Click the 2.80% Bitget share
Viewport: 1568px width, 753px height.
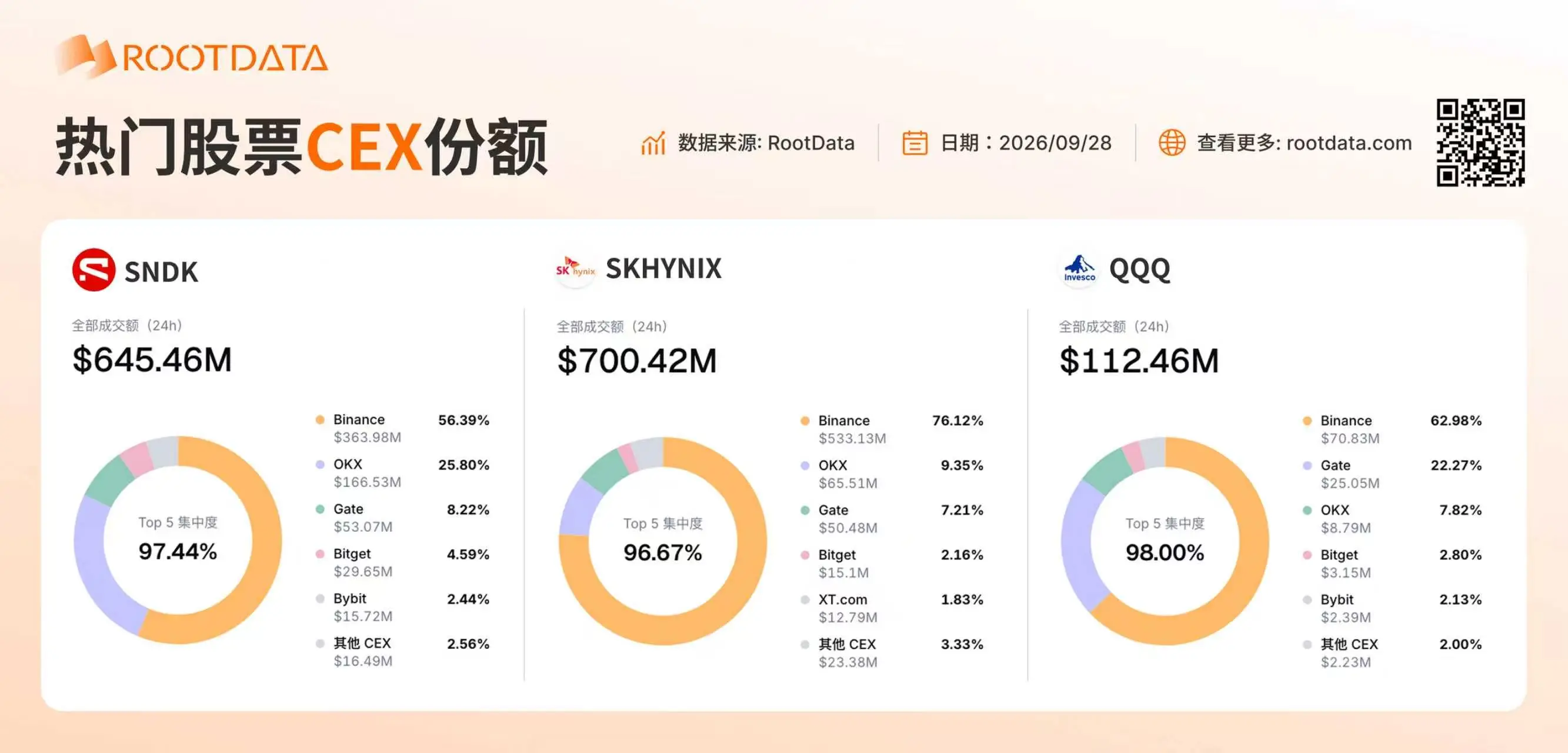[1460, 555]
